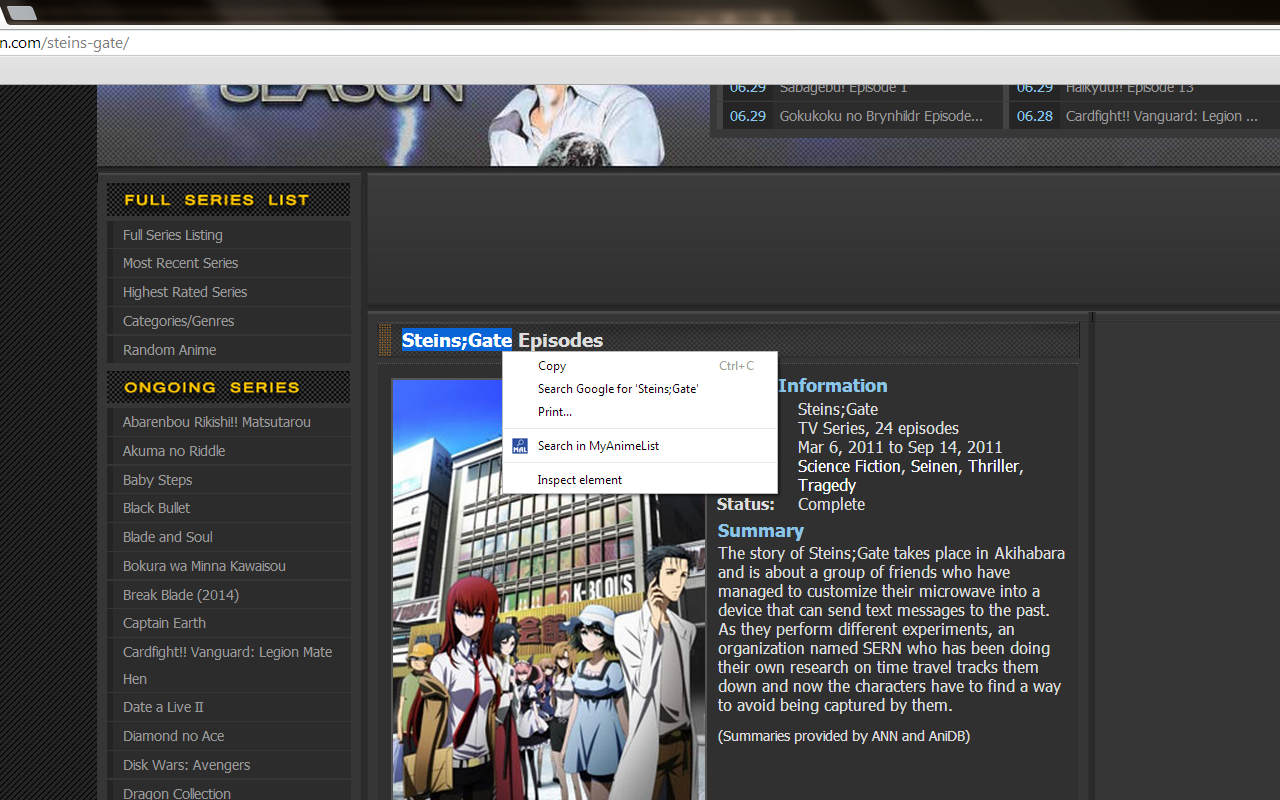Click the browser address bar URL
Viewport: 1280px width, 800px height.
click(x=64, y=43)
